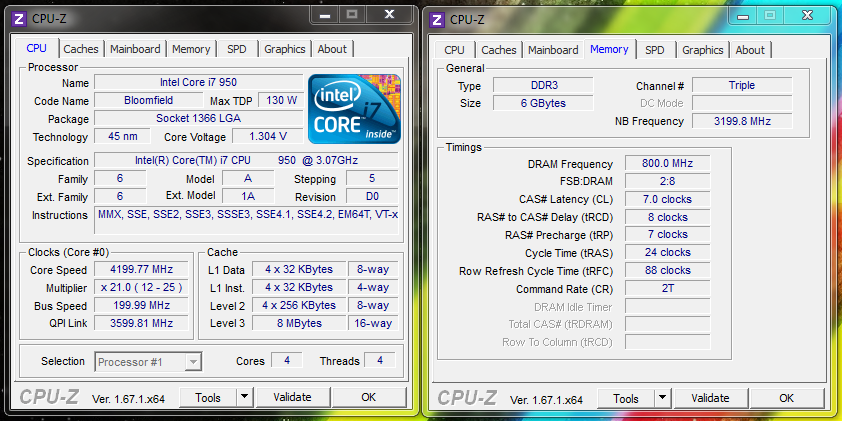Image resolution: width=842 pixels, height=421 pixels.
Task: Click the L1 Data value '8-way'
Action: pyautogui.click(x=373, y=270)
